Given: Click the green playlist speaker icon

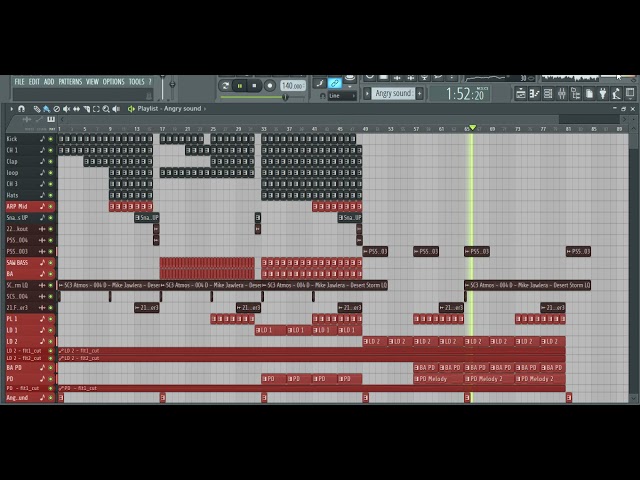Looking at the screenshot, I should click(131, 109).
